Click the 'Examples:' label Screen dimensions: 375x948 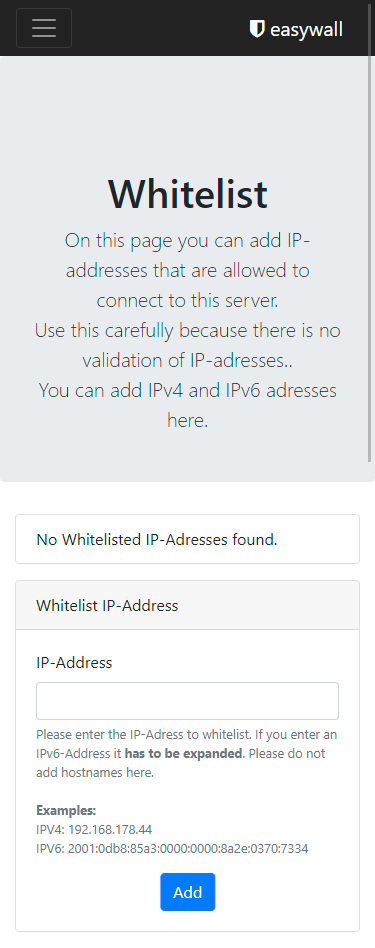67,810
